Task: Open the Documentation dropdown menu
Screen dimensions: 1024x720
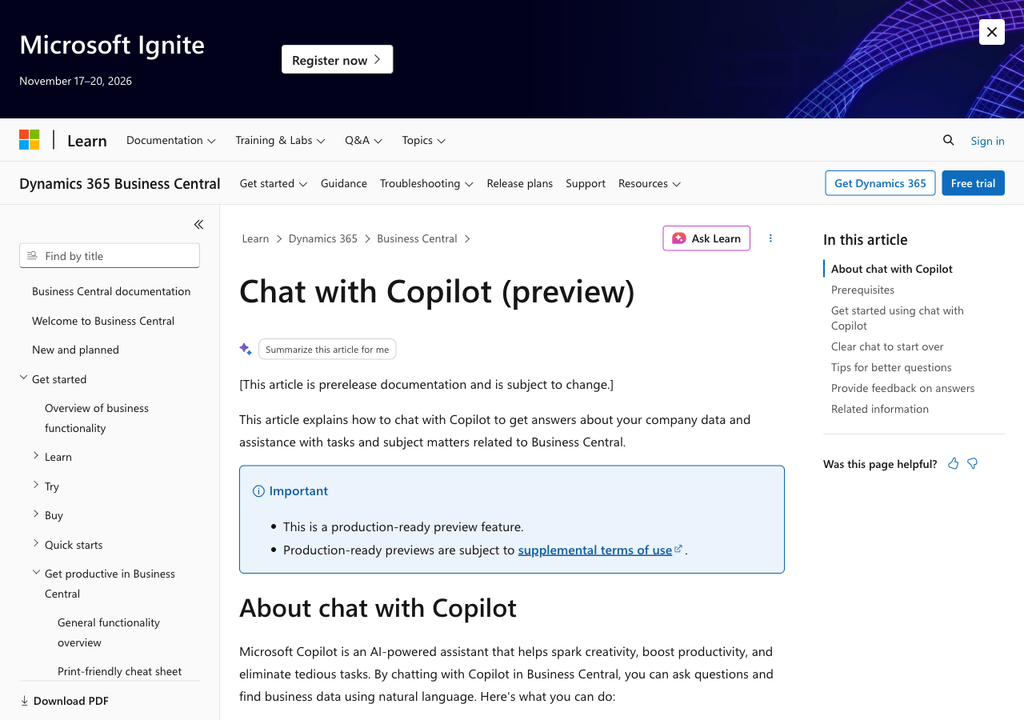Action: click(x=170, y=140)
